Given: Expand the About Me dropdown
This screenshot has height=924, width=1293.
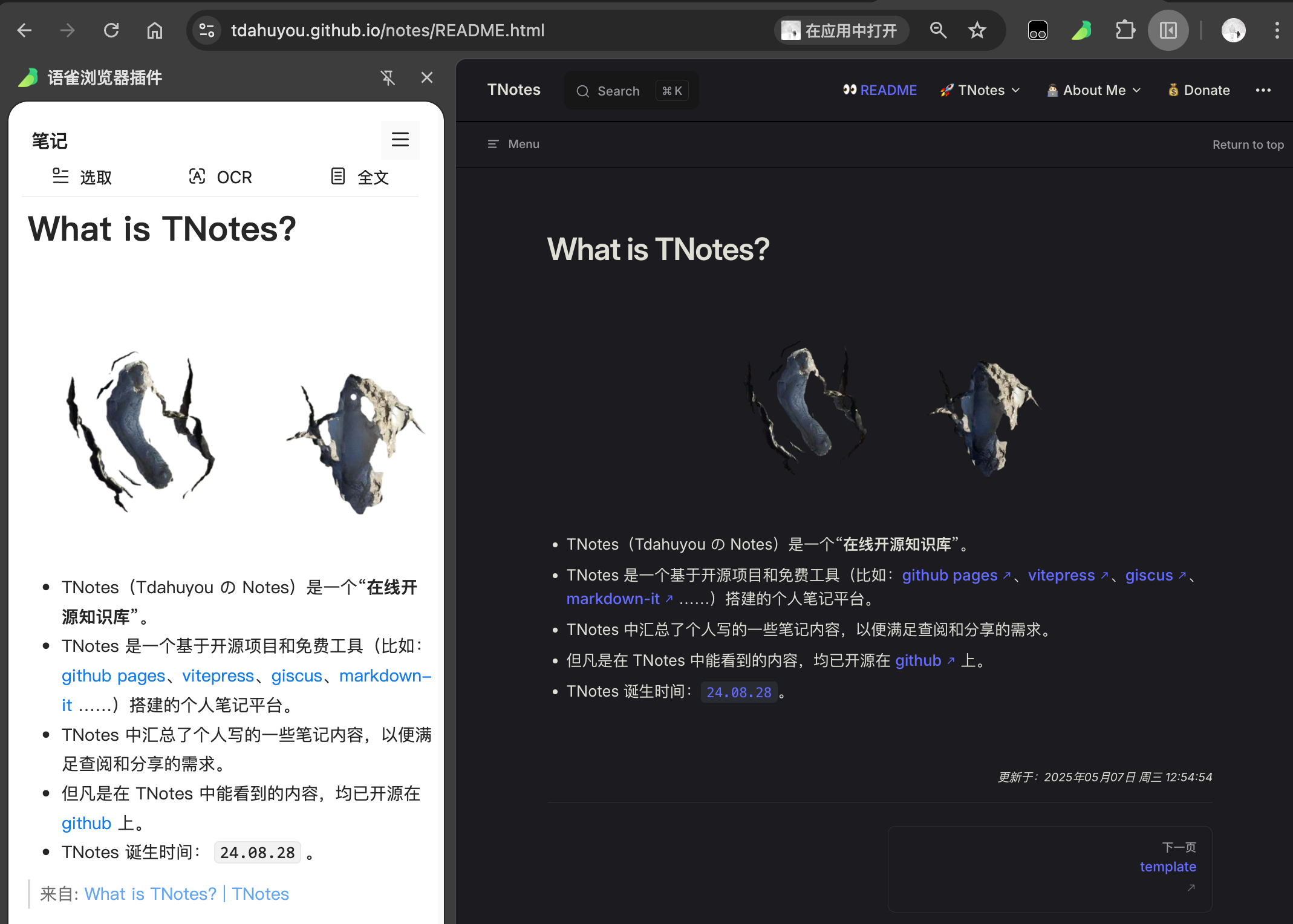Looking at the screenshot, I should coord(1093,90).
